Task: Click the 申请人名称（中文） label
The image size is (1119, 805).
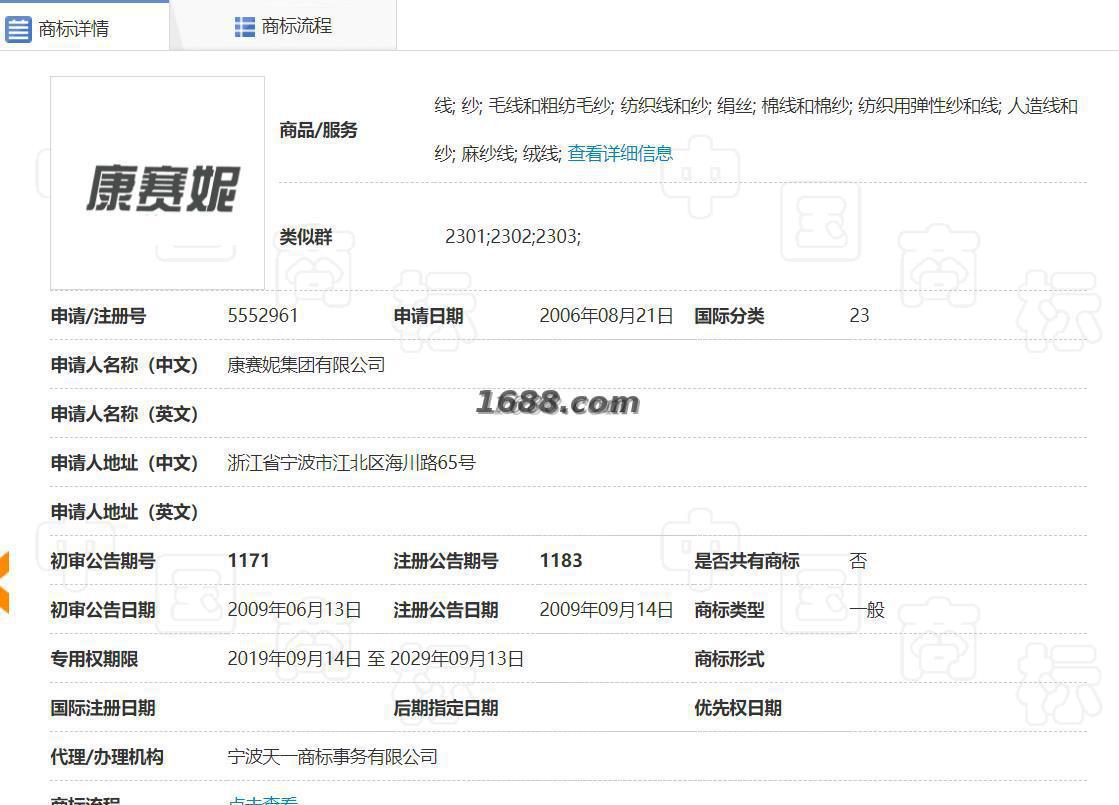Action: (x=124, y=365)
